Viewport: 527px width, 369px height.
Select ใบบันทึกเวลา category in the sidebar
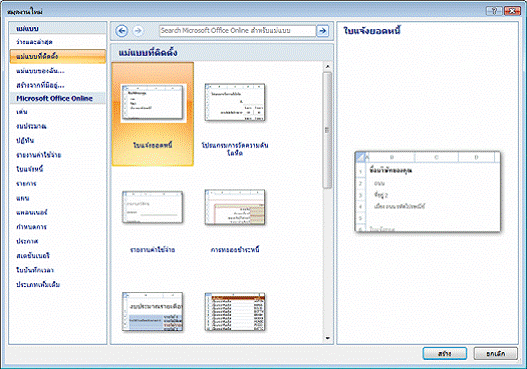point(35,270)
